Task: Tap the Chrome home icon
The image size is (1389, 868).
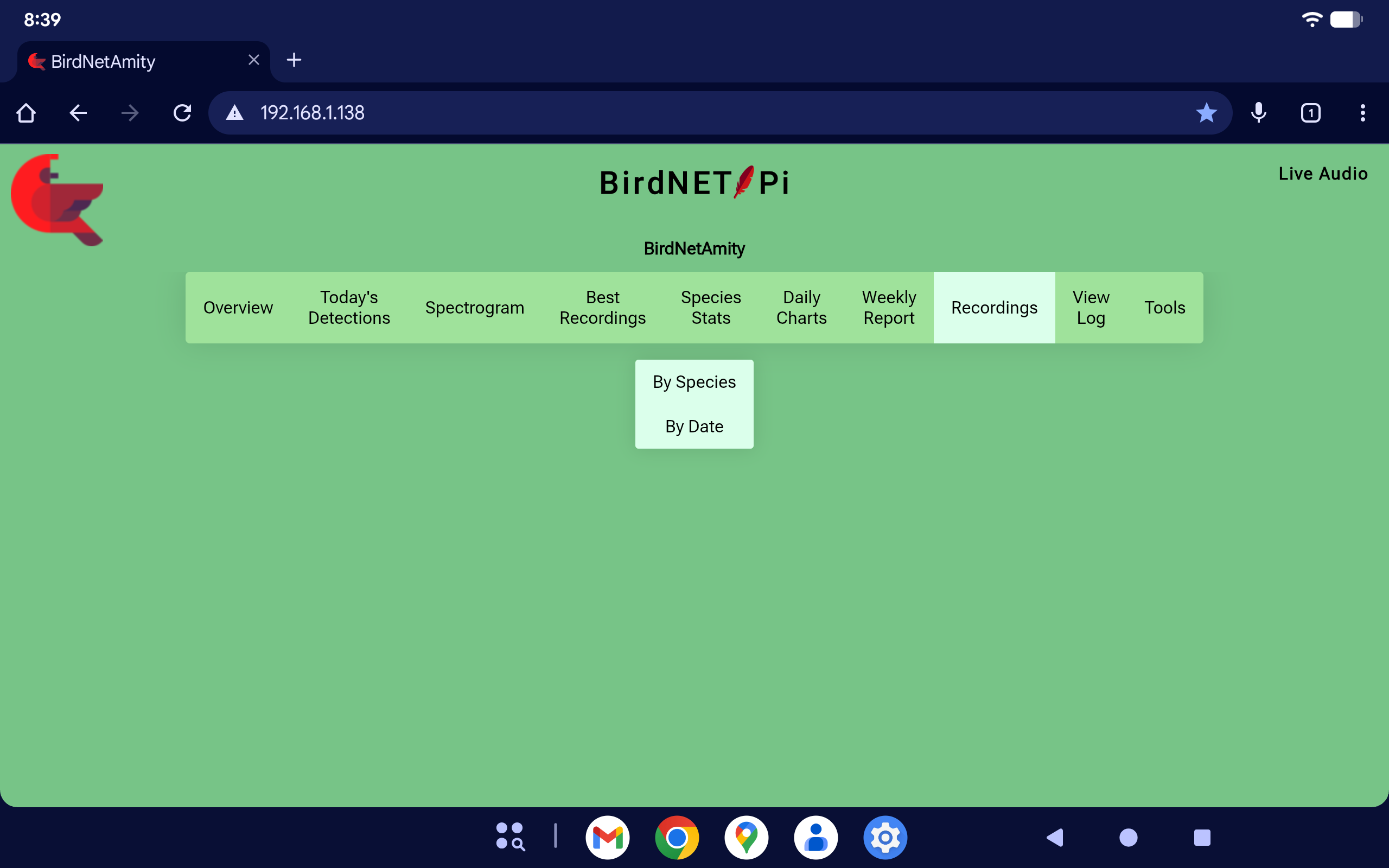Action: click(26, 113)
